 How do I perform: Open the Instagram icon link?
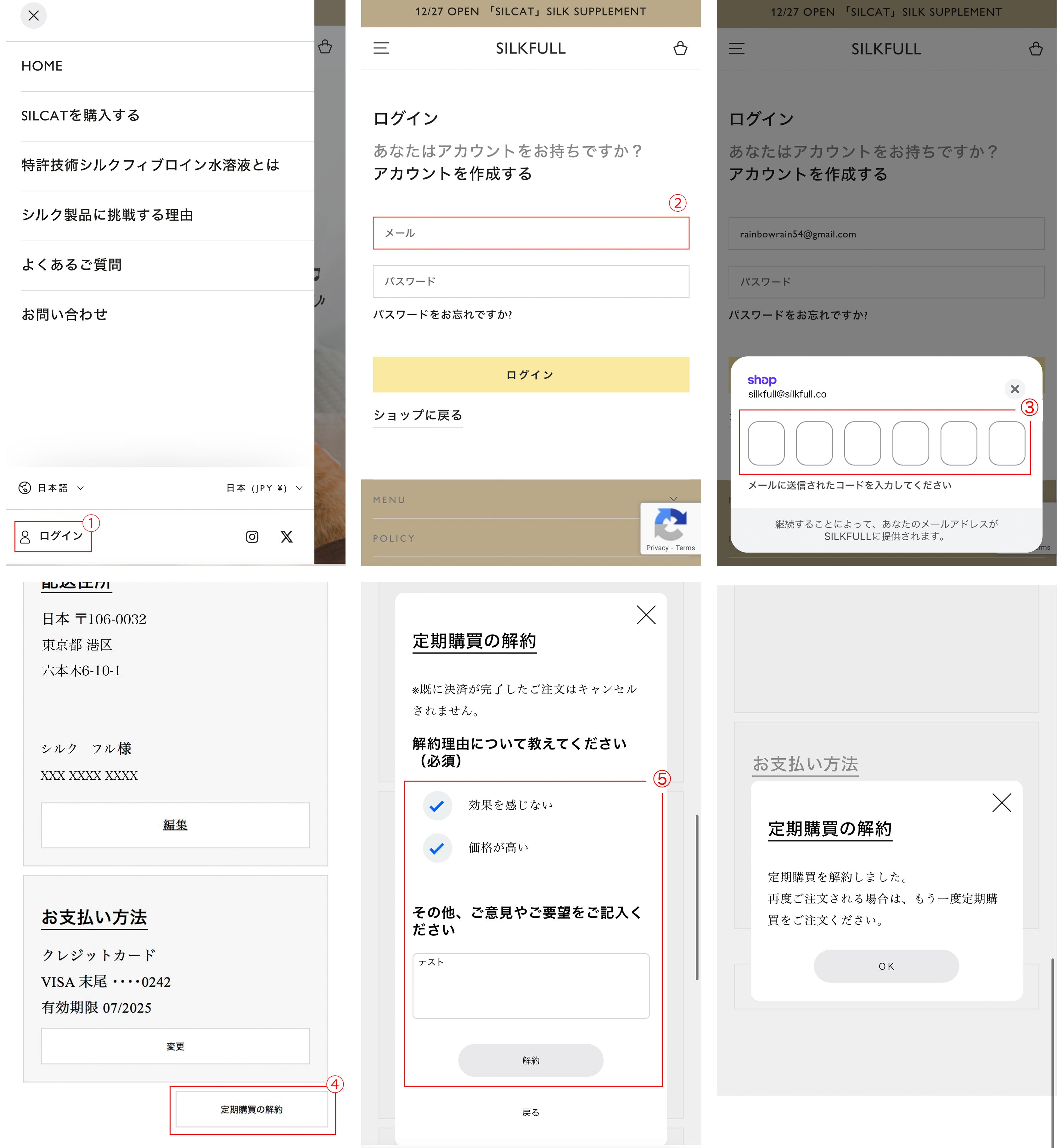[x=252, y=537]
